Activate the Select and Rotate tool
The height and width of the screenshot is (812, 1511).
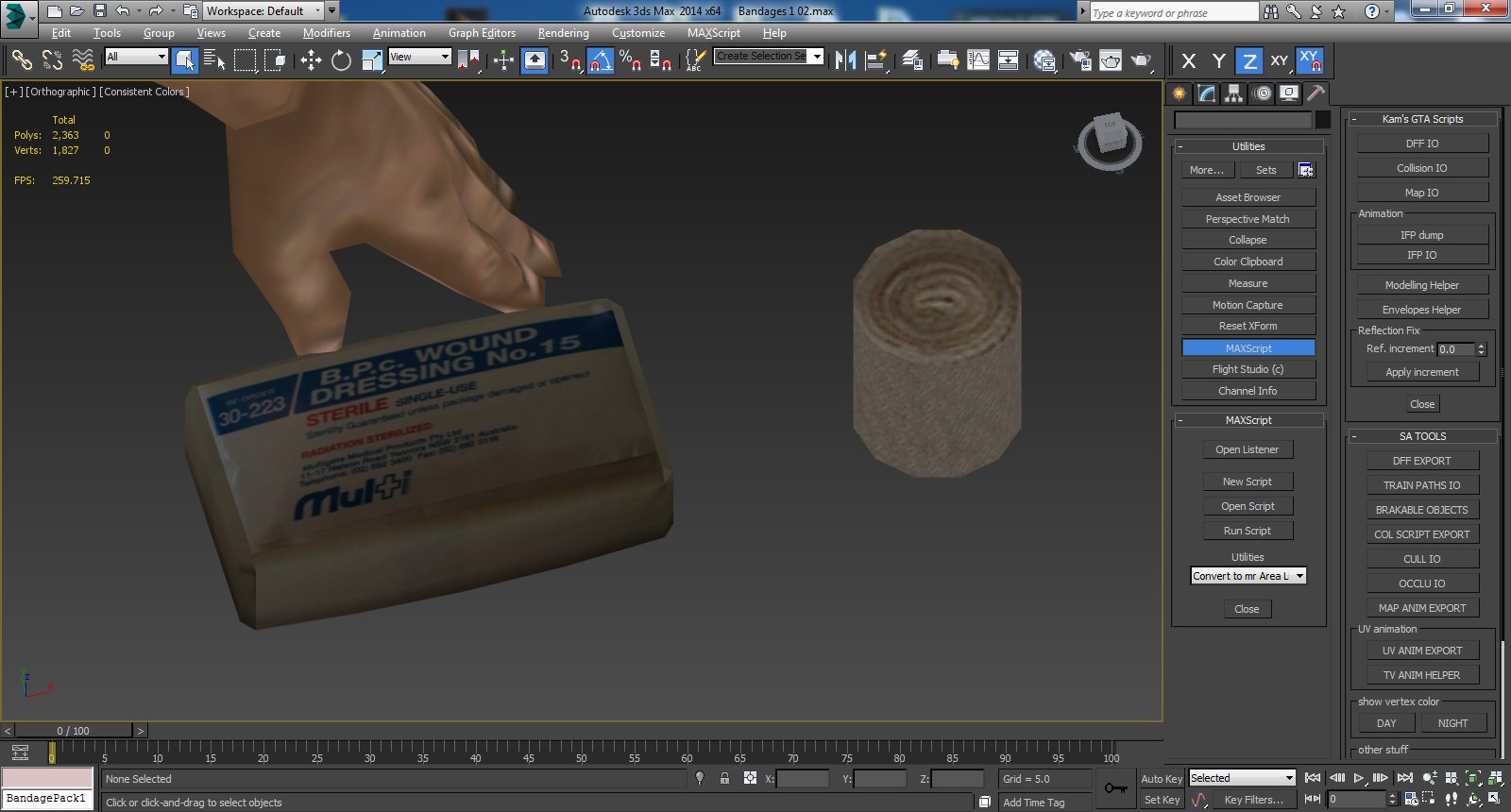click(x=341, y=60)
